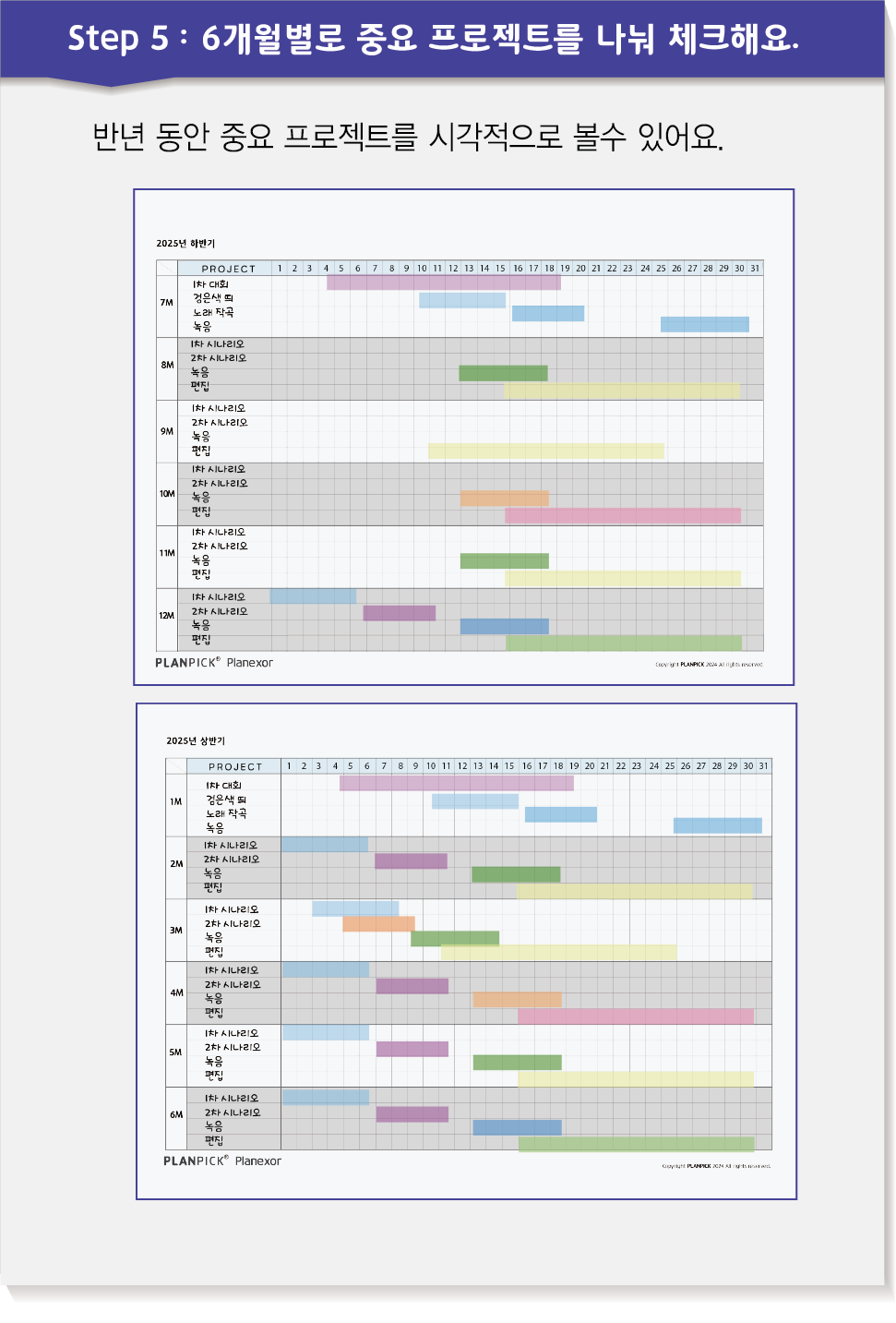The height and width of the screenshot is (1323, 896).
Task: Click the blue '1차 시나리오' bar in 6M
Action: coord(326,1097)
